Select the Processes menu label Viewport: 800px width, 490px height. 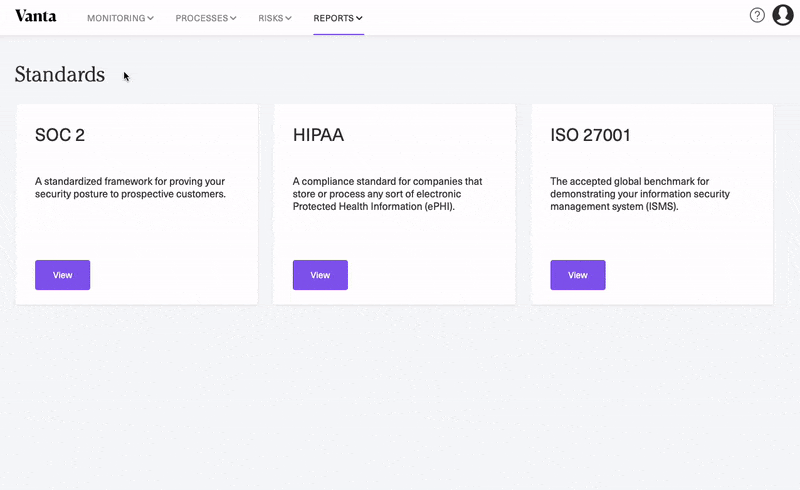(201, 18)
